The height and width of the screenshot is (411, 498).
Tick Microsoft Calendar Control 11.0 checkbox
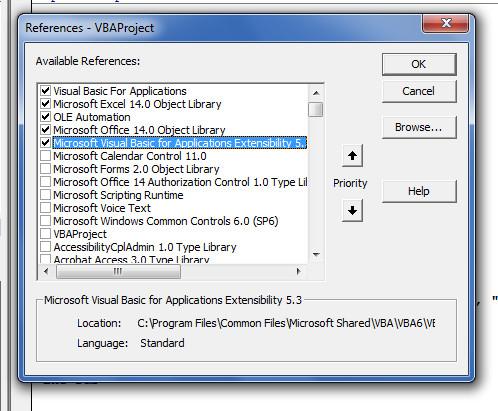(x=45, y=156)
